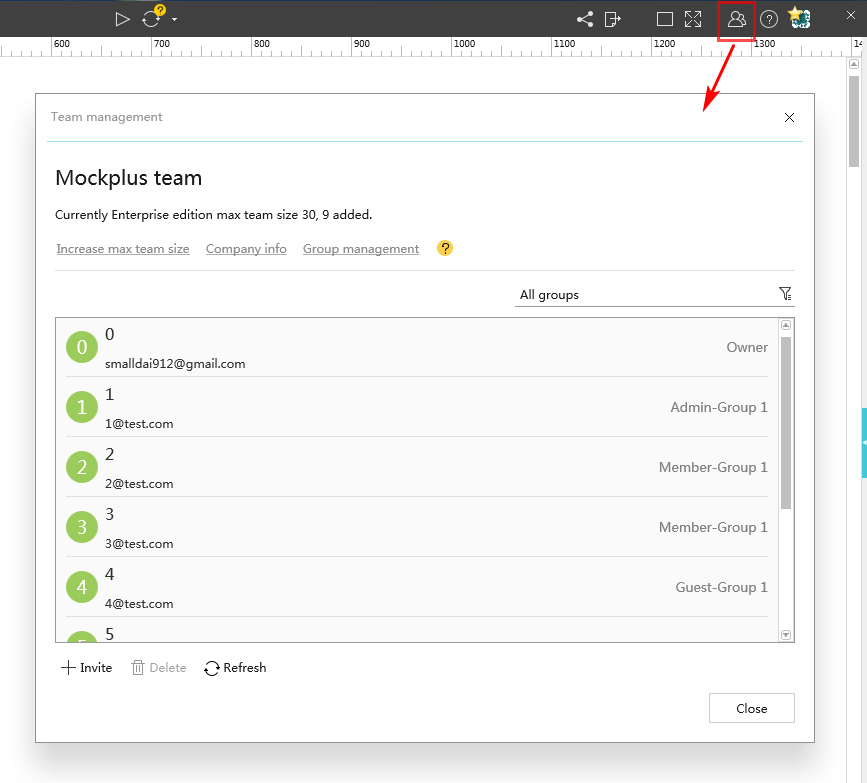This screenshot has width=867, height=783.
Task: Click the member list scrollbar thumb
Action: point(786,422)
